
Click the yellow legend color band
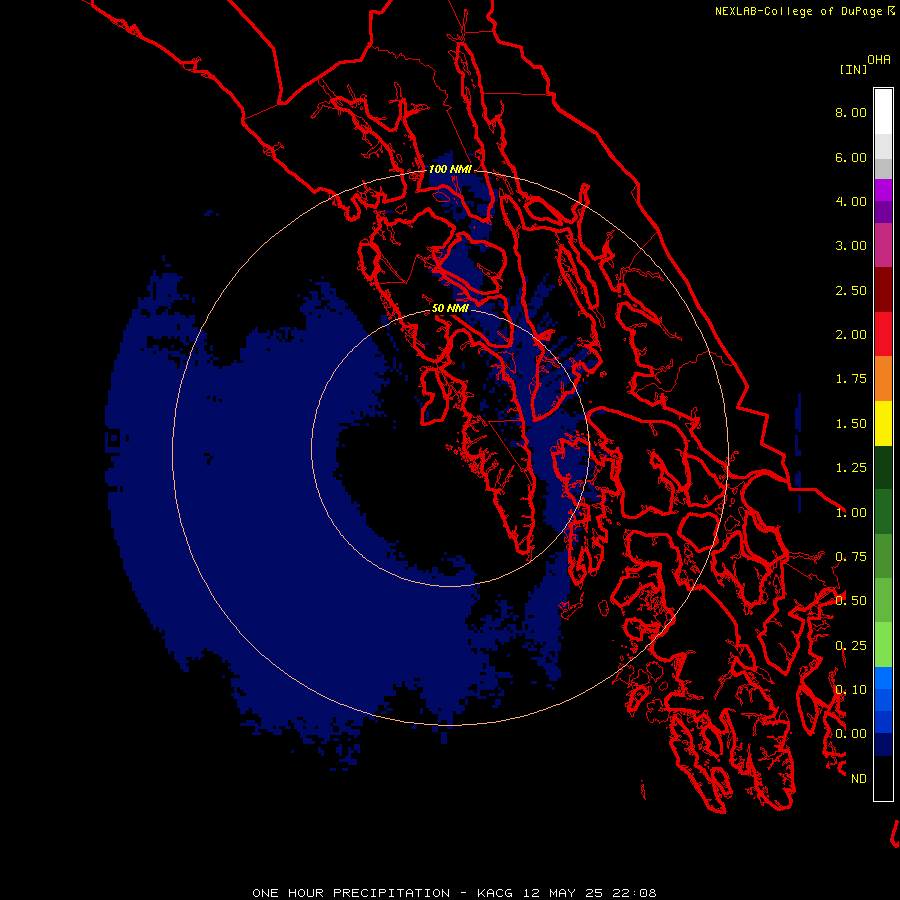(883, 424)
